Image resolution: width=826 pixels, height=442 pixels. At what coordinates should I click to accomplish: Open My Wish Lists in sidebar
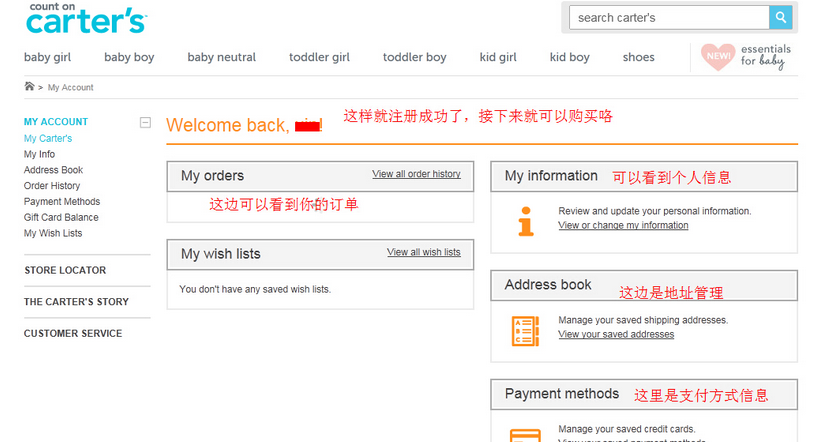(x=53, y=233)
